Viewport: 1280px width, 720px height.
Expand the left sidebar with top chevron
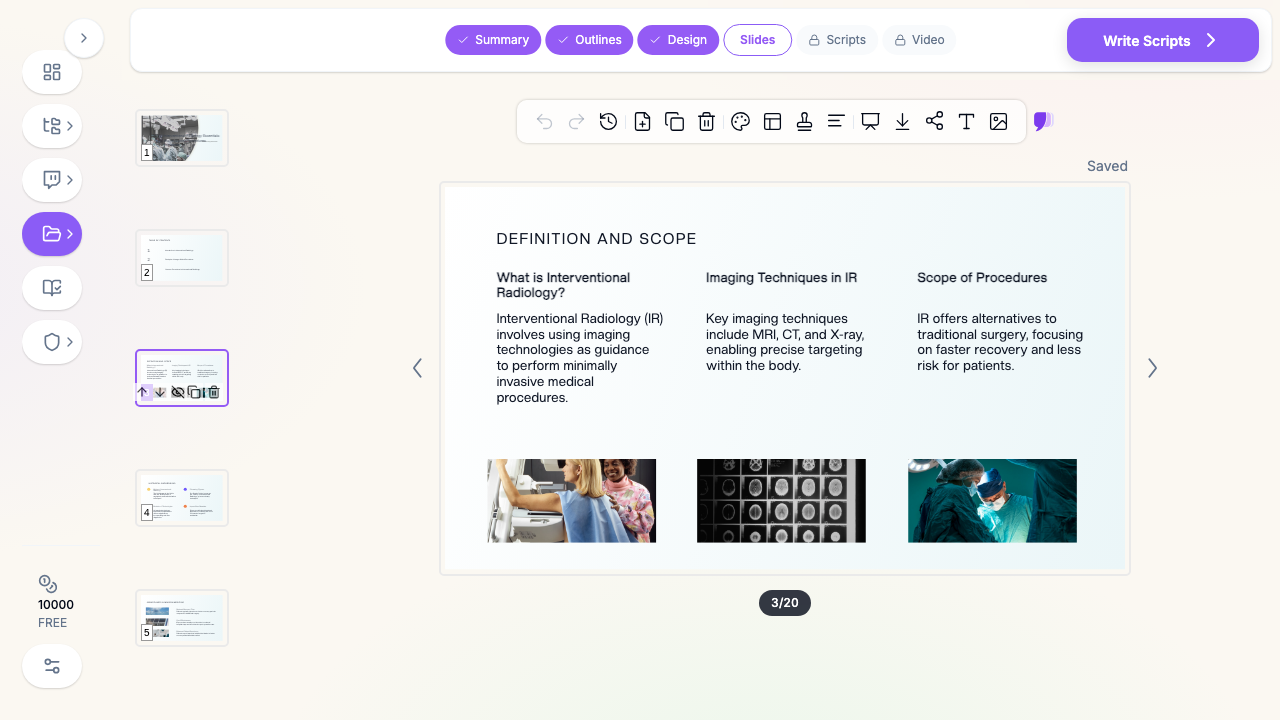coord(84,38)
